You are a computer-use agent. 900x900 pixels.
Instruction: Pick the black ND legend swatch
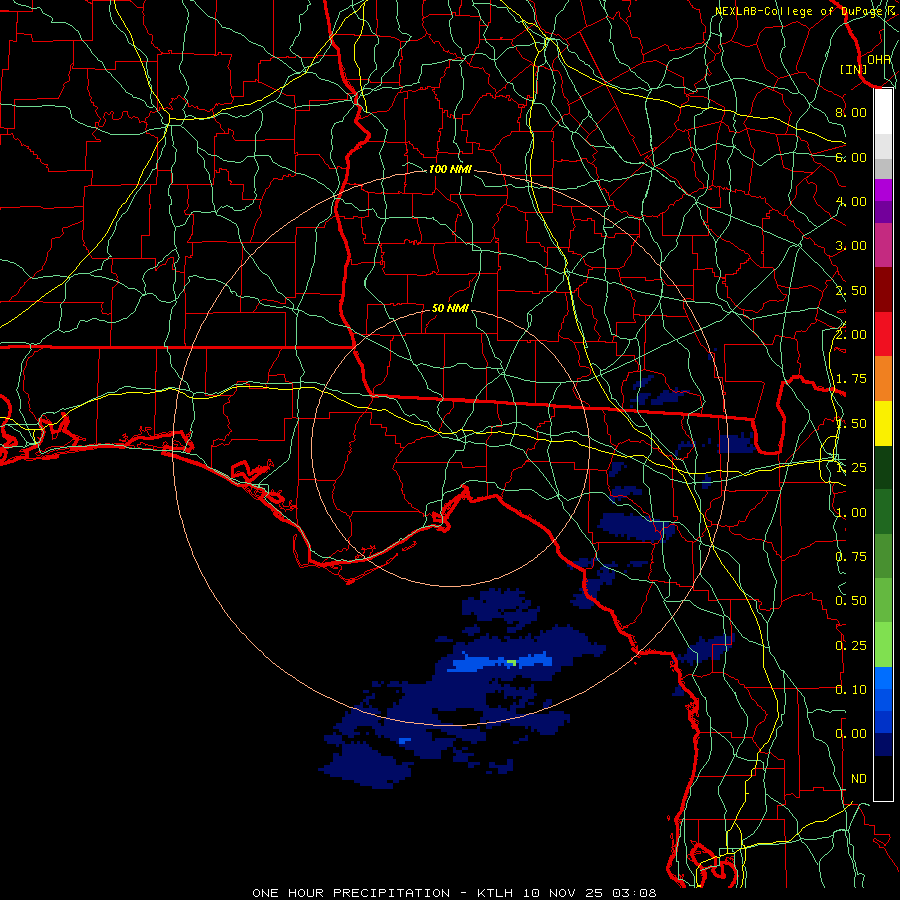tap(883, 778)
